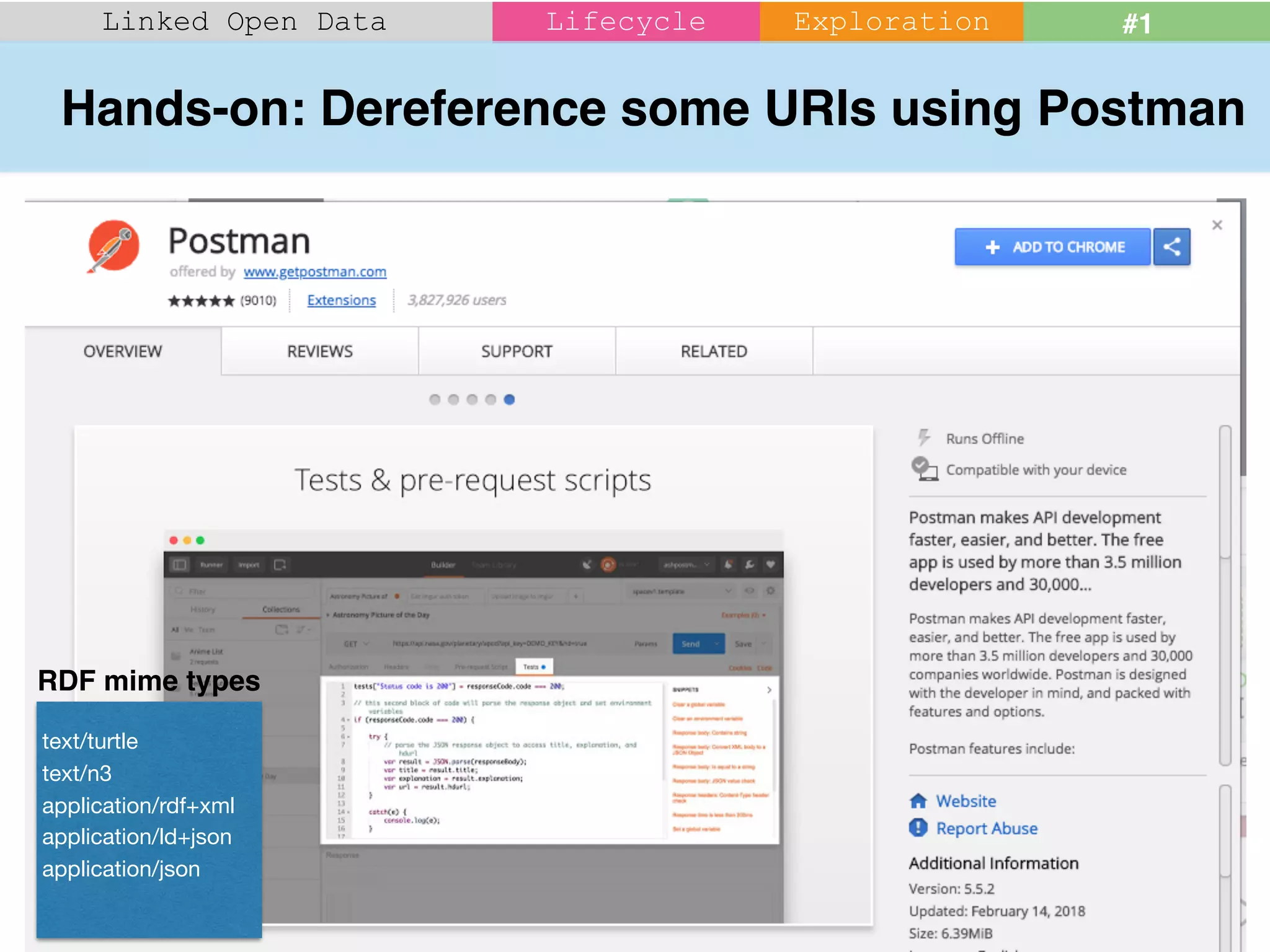Select the third carousel dot

[x=472, y=400]
